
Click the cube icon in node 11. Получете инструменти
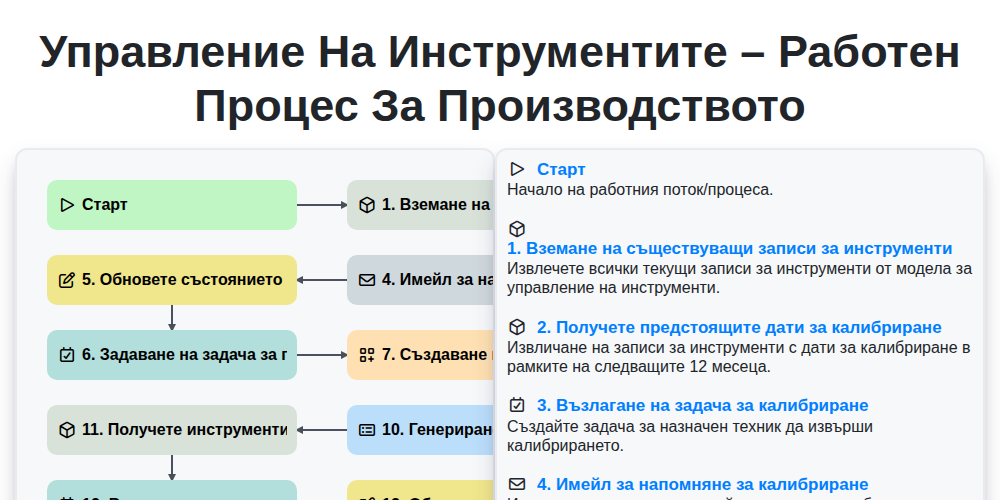67,430
